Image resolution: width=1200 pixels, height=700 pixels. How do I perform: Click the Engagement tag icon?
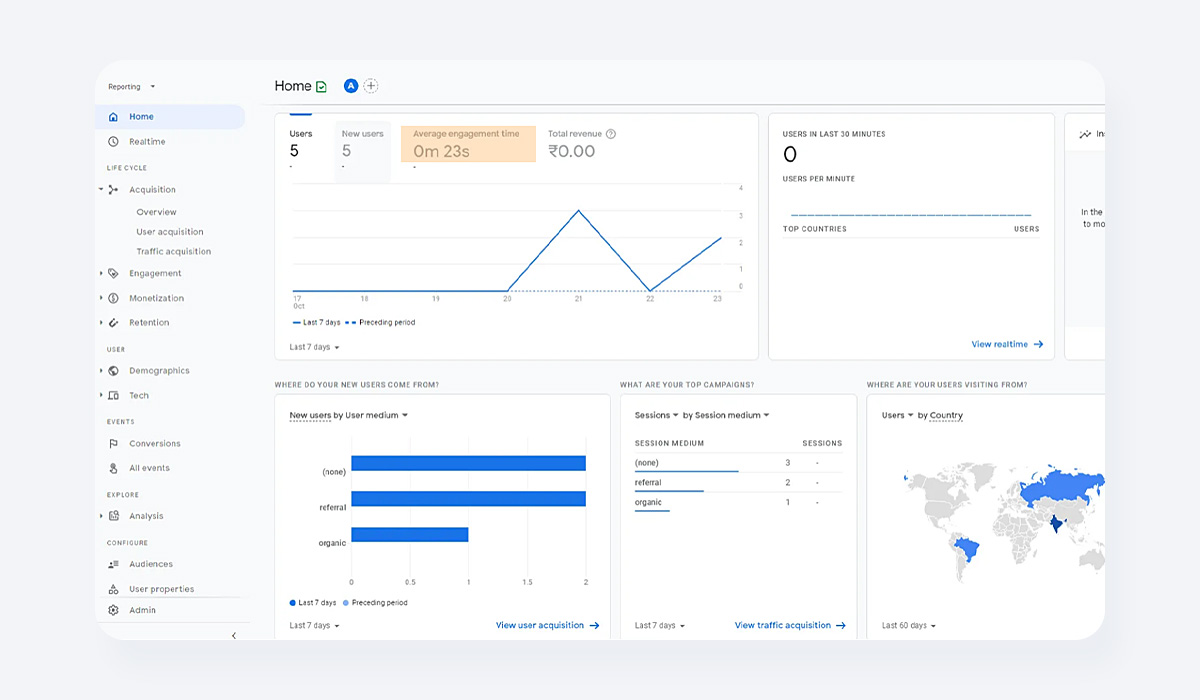click(x=113, y=273)
